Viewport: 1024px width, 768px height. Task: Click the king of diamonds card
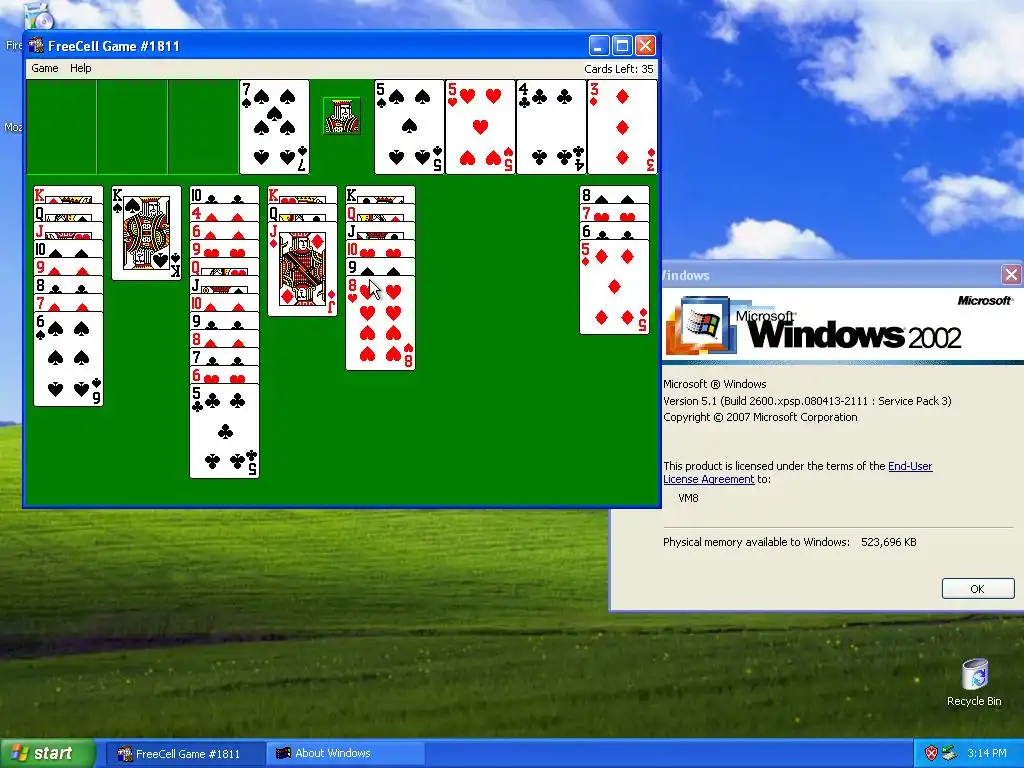click(68, 195)
